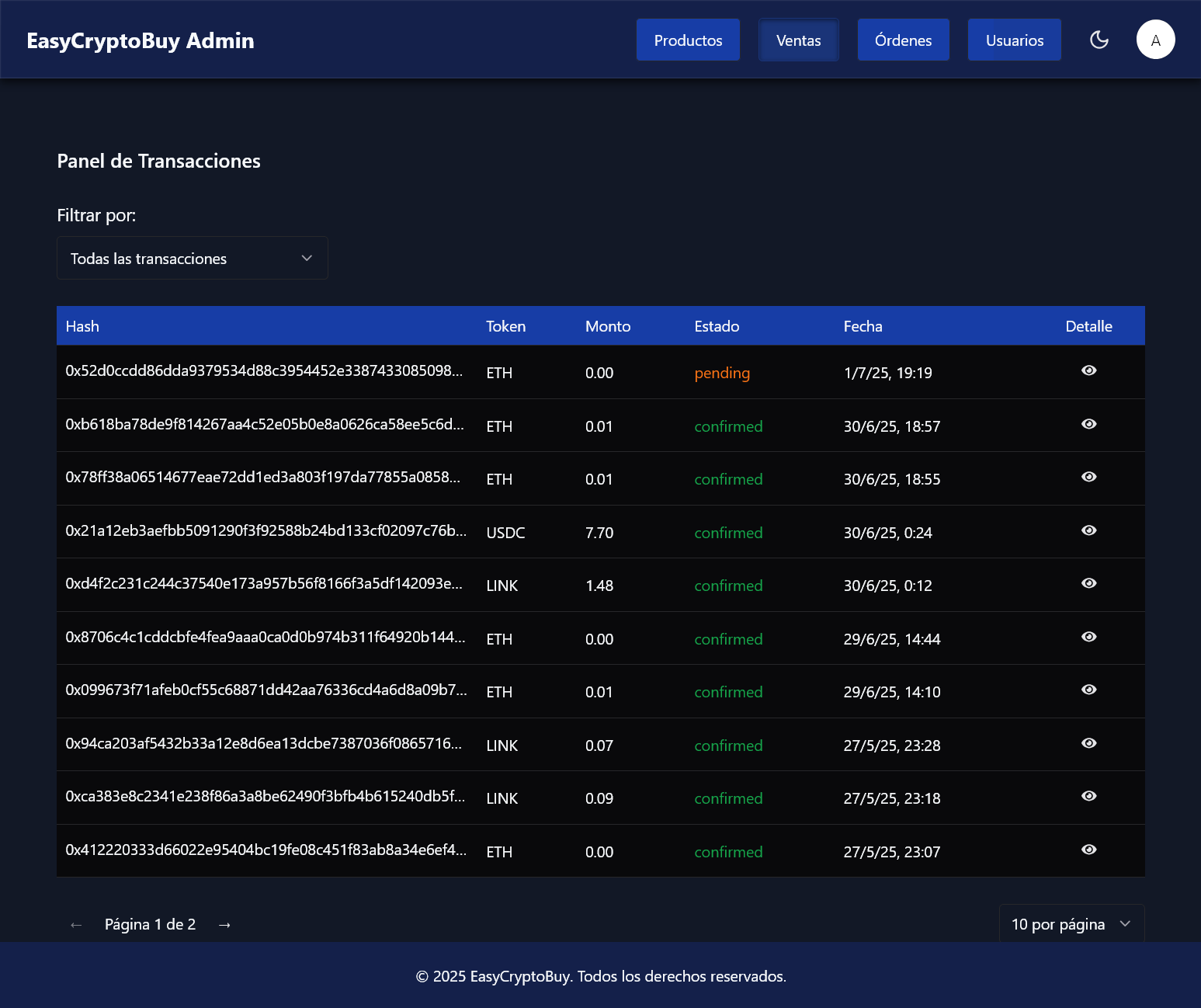Image resolution: width=1201 pixels, height=1008 pixels.
Task: Click the confirmed status for 30/6/25, 18:55
Action: (x=728, y=479)
